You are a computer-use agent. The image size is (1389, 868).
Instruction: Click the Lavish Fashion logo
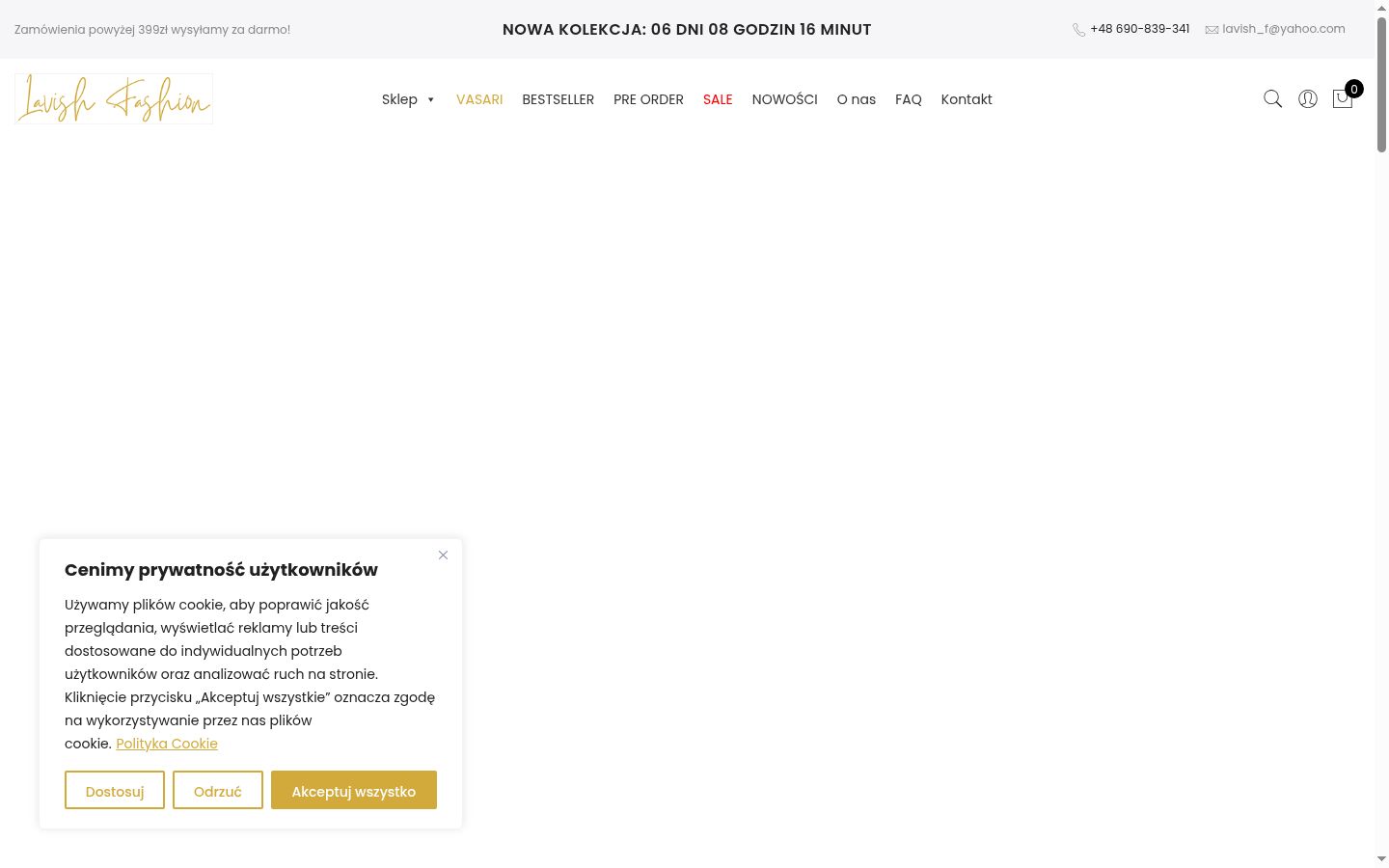coord(114,98)
